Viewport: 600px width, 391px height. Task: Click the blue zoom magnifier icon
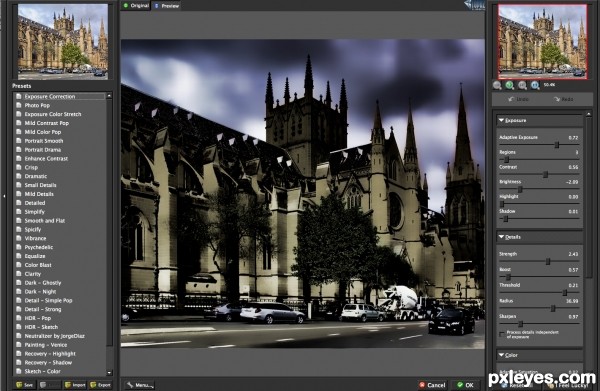[535, 85]
